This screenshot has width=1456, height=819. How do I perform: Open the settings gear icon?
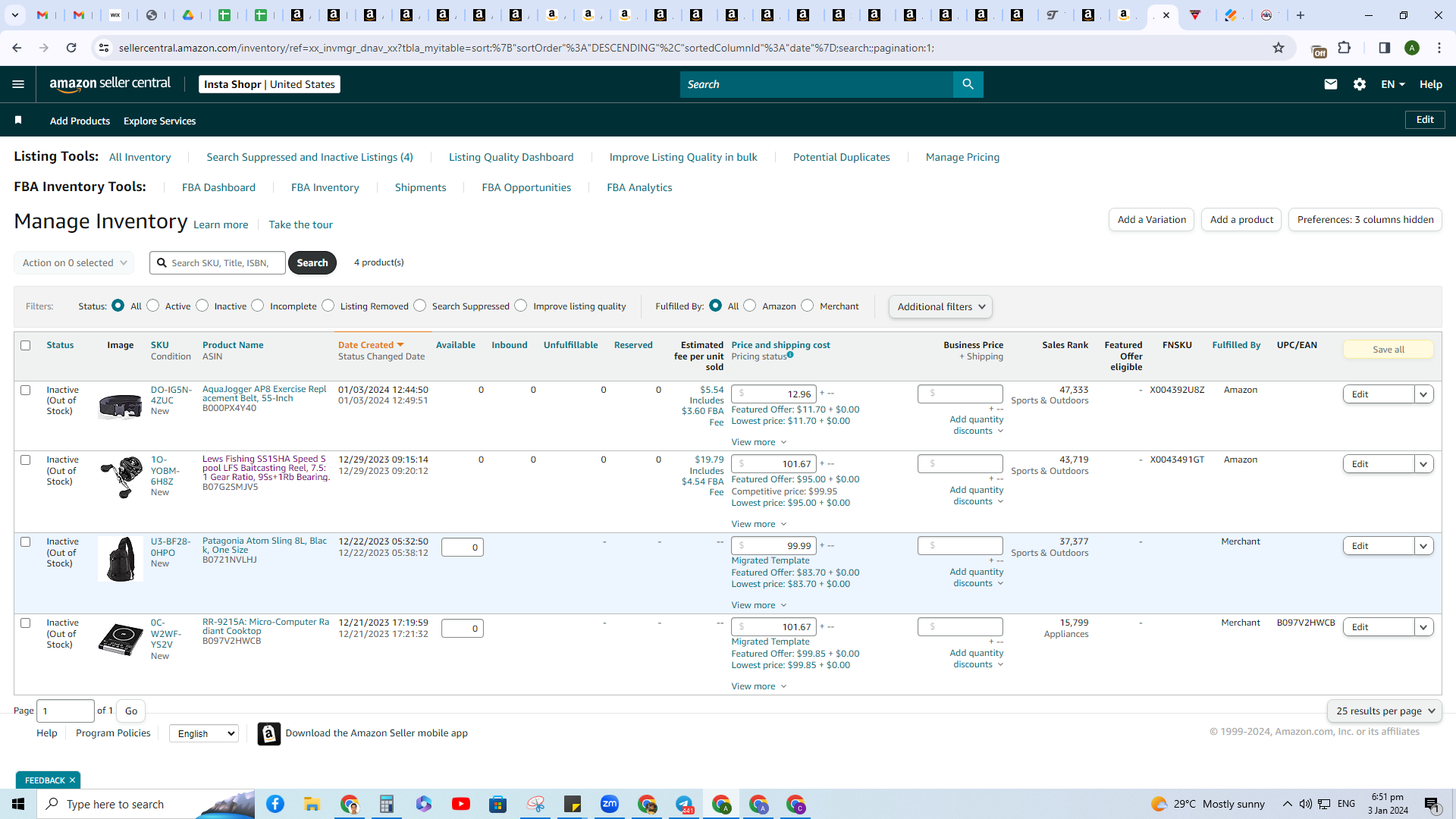pyautogui.click(x=1360, y=84)
